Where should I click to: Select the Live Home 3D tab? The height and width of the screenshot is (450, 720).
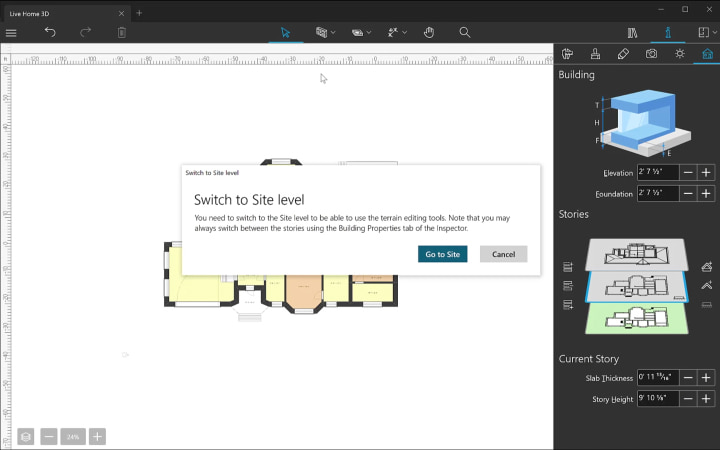(65, 13)
